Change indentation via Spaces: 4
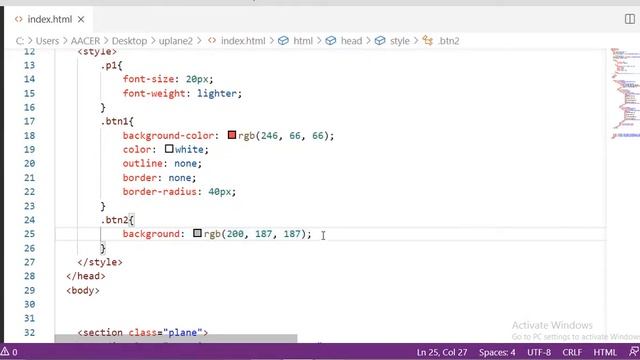640x360 pixels. [497, 352]
